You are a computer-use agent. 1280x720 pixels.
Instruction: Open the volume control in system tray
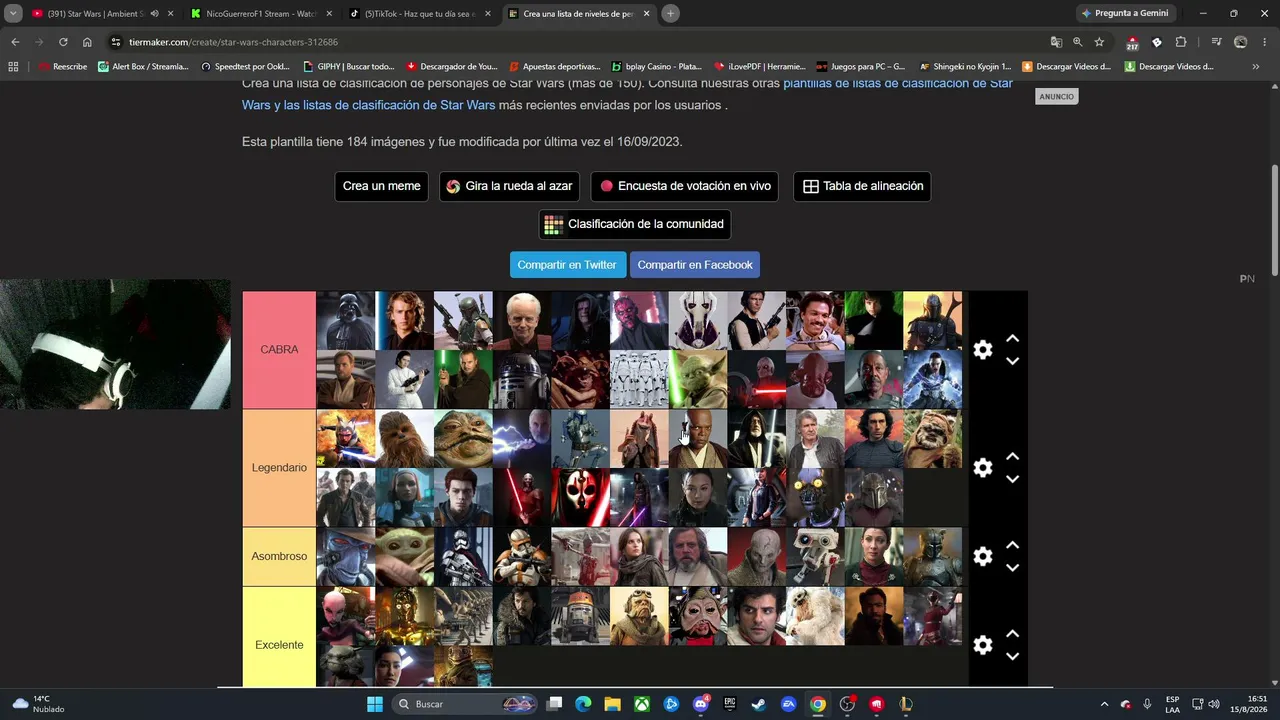(x=1214, y=704)
